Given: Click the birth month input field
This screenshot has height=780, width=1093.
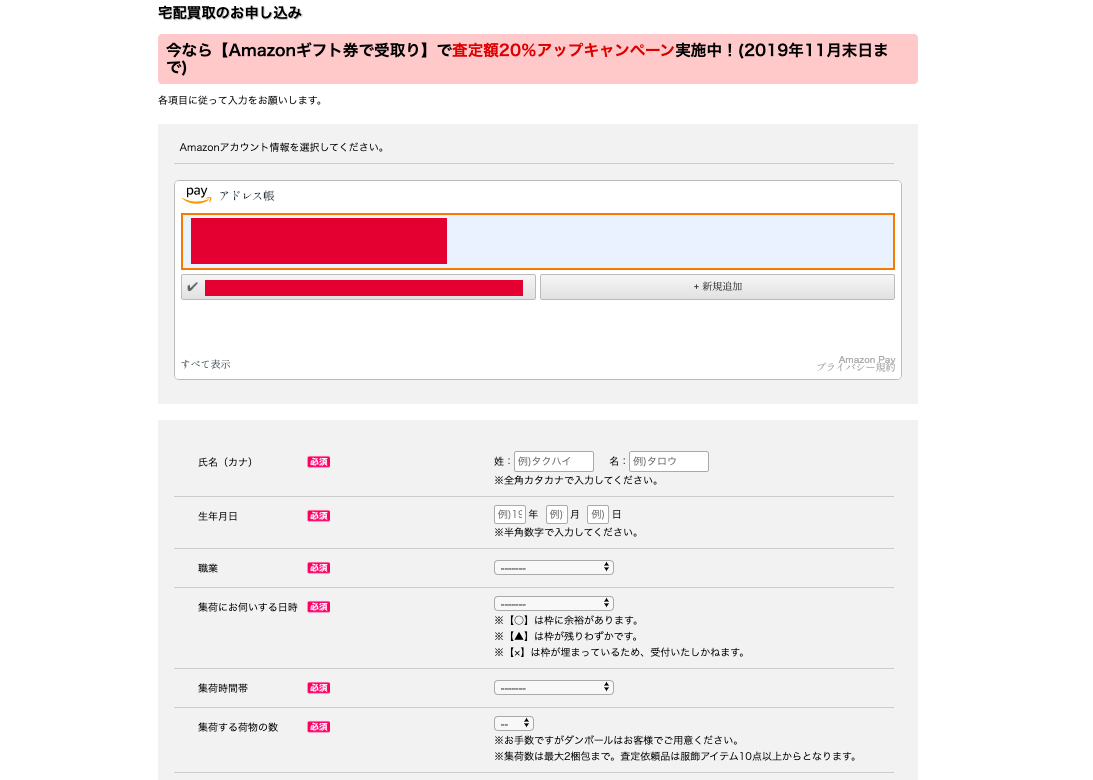Looking at the screenshot, I should [556, 514].
